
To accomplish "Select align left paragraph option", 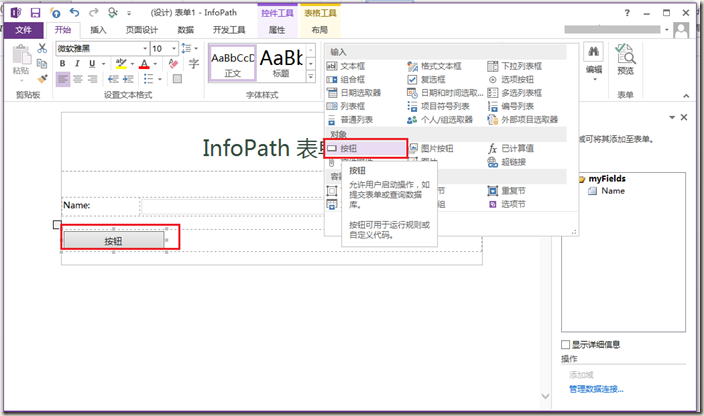I will tap(63, 79).
